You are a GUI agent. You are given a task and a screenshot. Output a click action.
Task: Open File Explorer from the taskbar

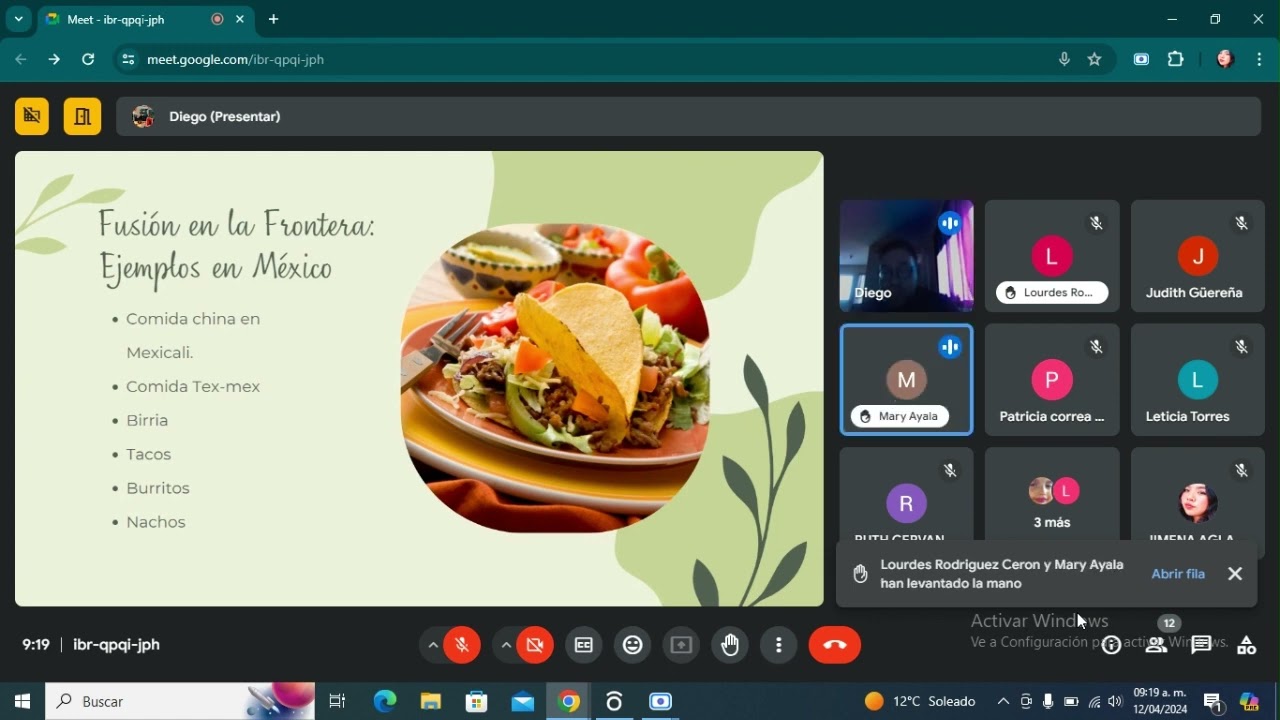[x=431, y=701]
